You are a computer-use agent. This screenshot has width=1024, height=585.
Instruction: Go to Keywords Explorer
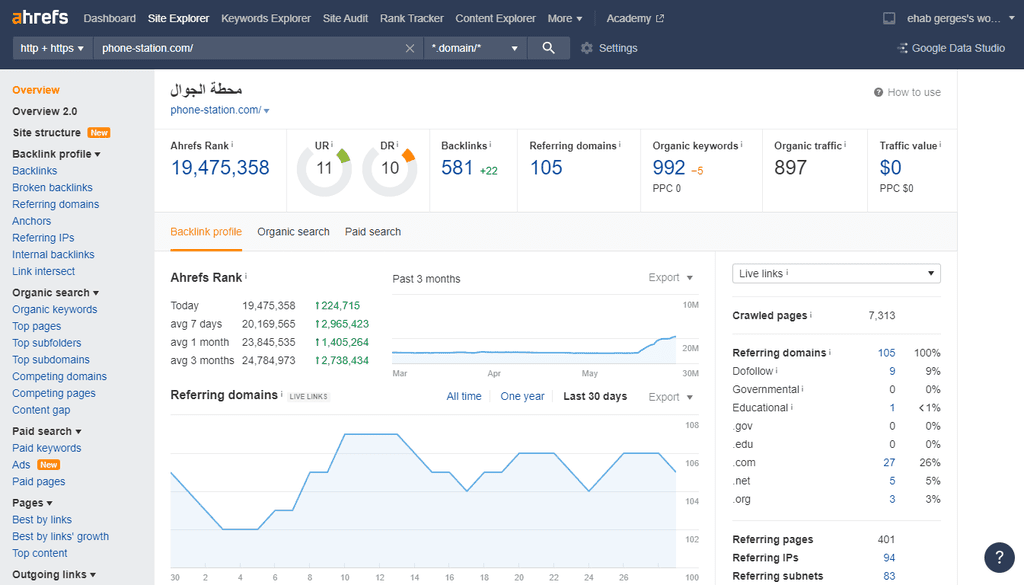(266, 18)
